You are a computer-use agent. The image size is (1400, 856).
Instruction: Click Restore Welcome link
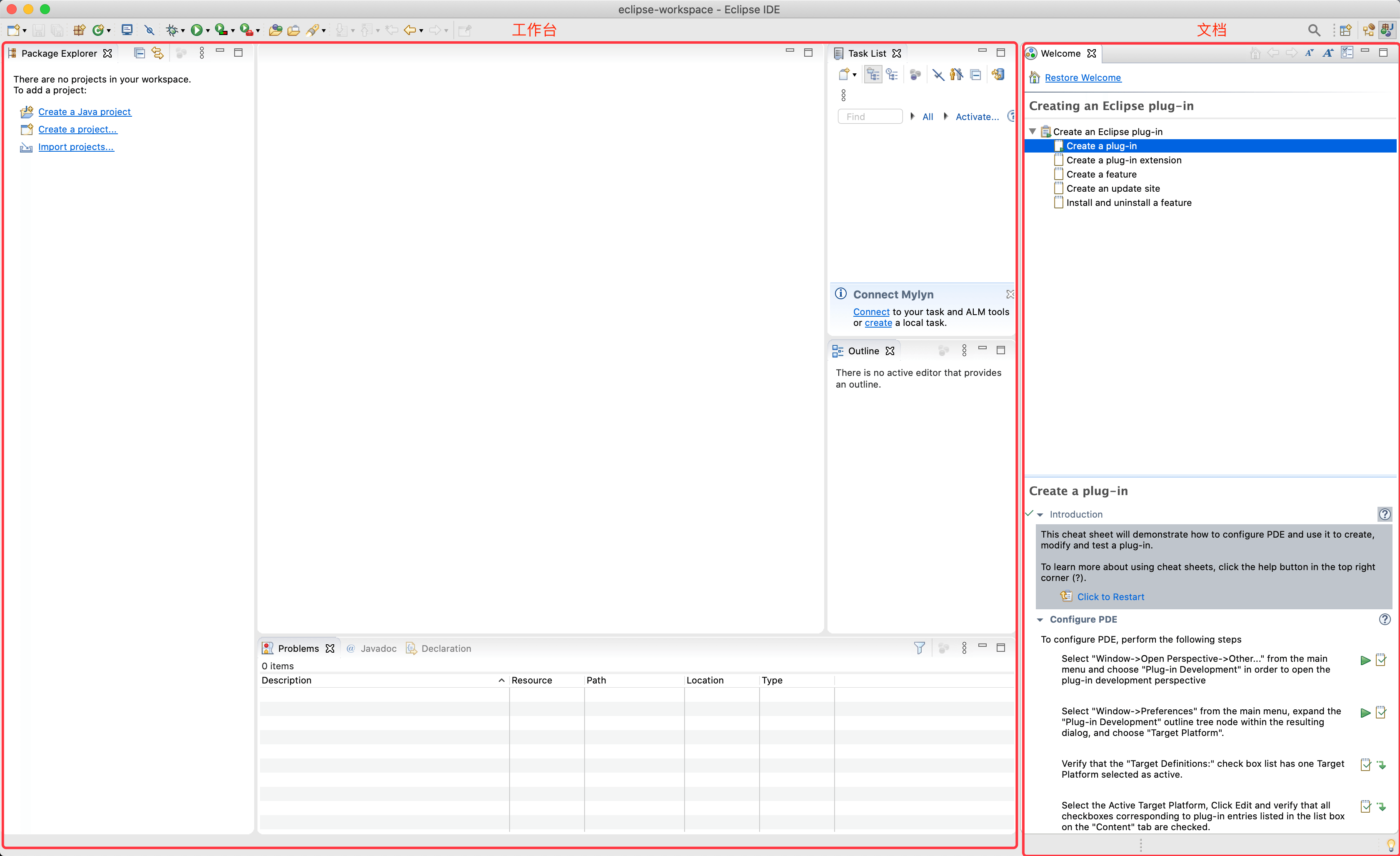(x=1083, y=77)
